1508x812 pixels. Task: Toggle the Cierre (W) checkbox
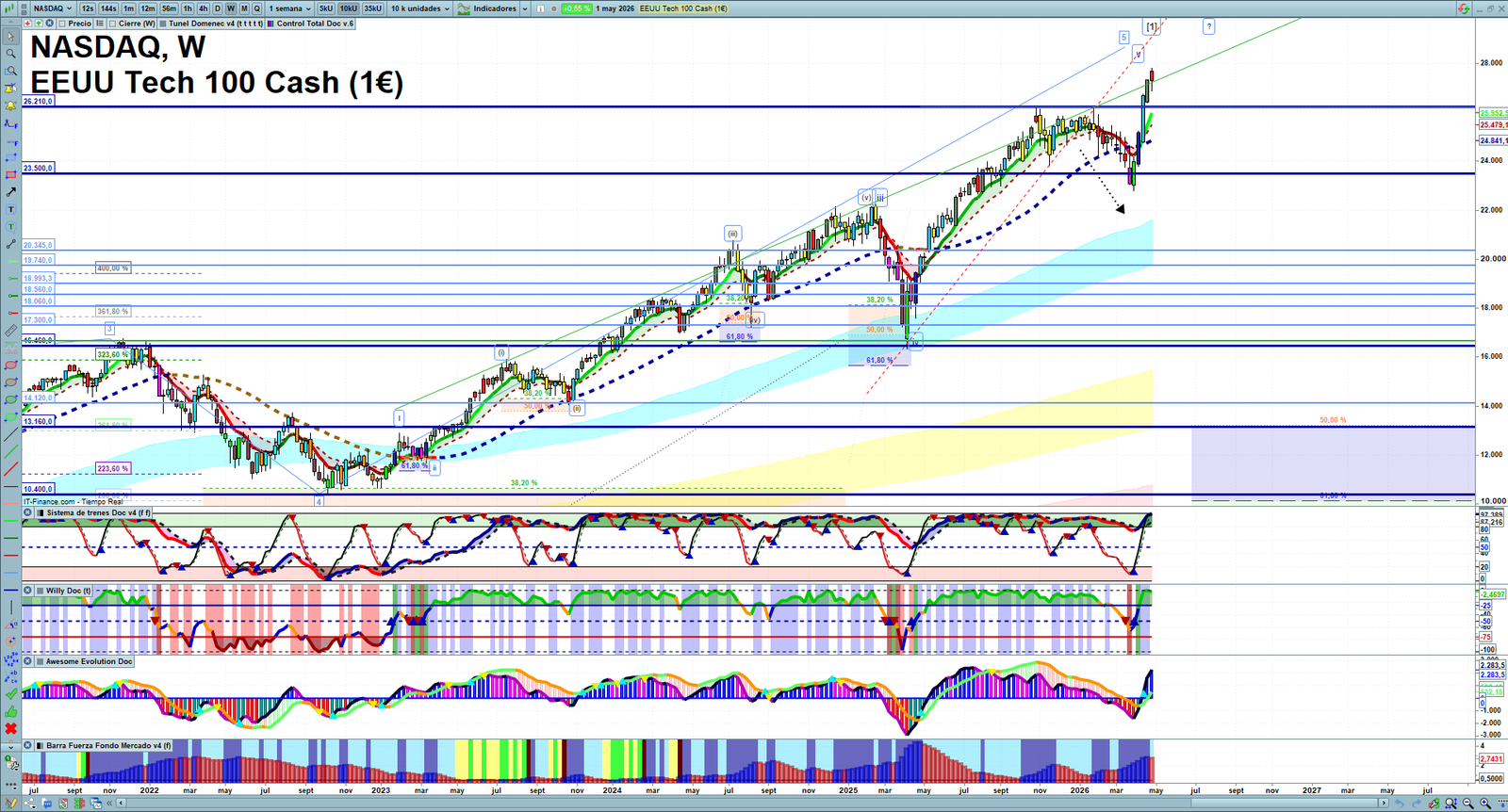[x=113, y=24]
